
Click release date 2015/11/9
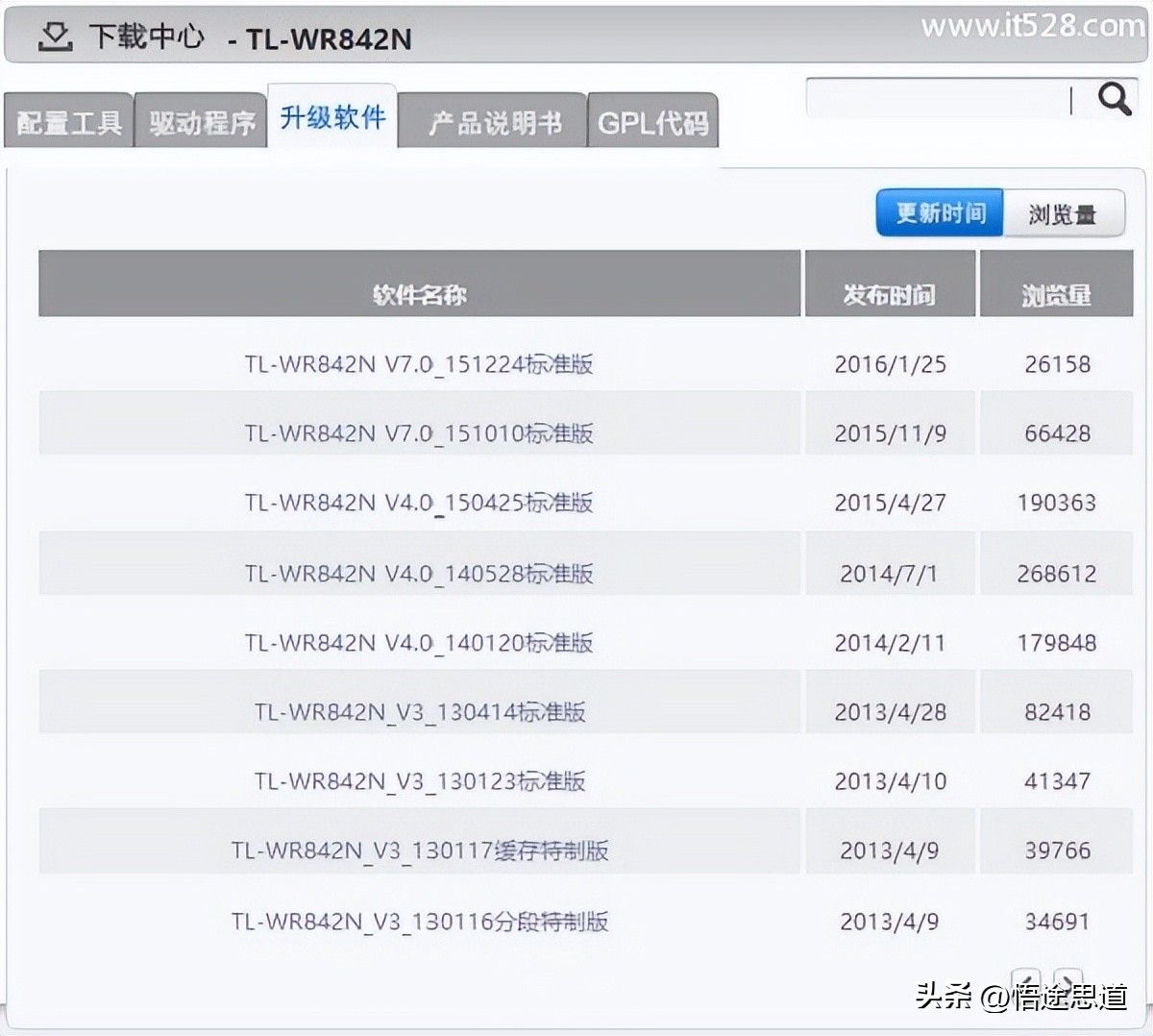click(890, 433)
